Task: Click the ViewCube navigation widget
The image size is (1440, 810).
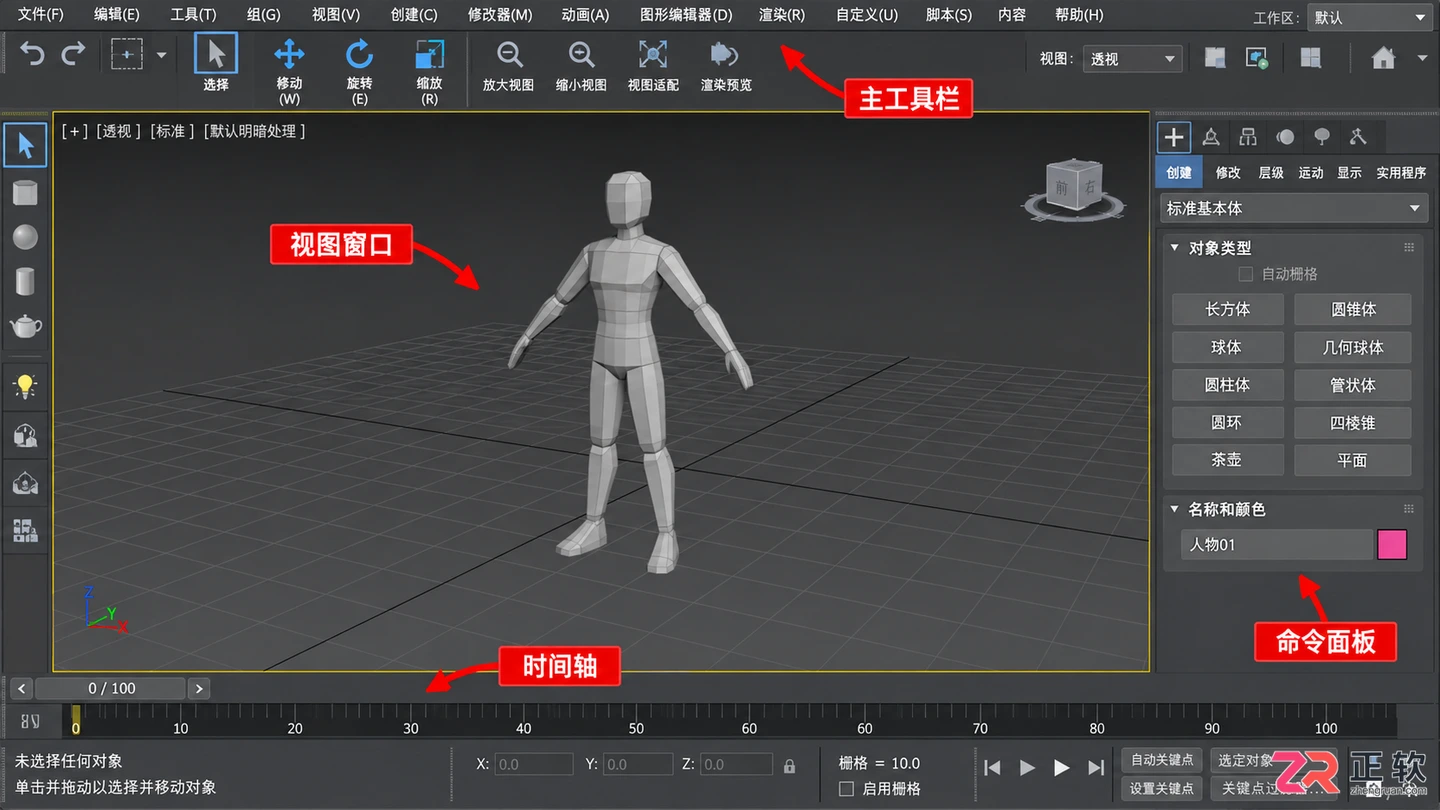Action: click(1074, 189)
